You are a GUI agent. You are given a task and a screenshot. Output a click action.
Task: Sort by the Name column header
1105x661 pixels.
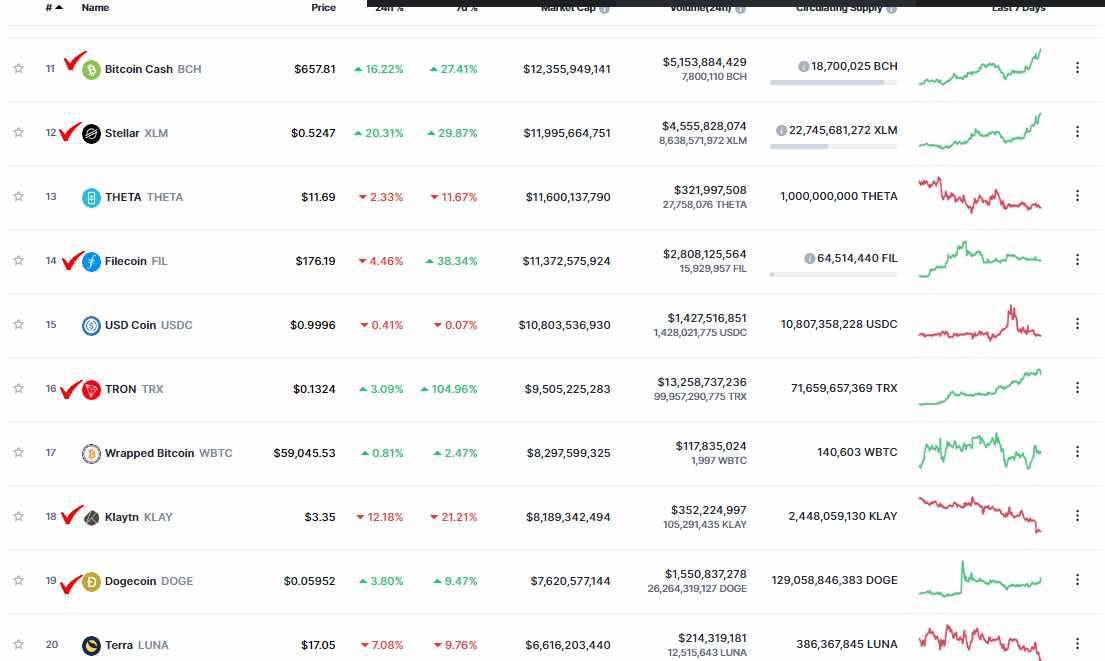[95, 8]
